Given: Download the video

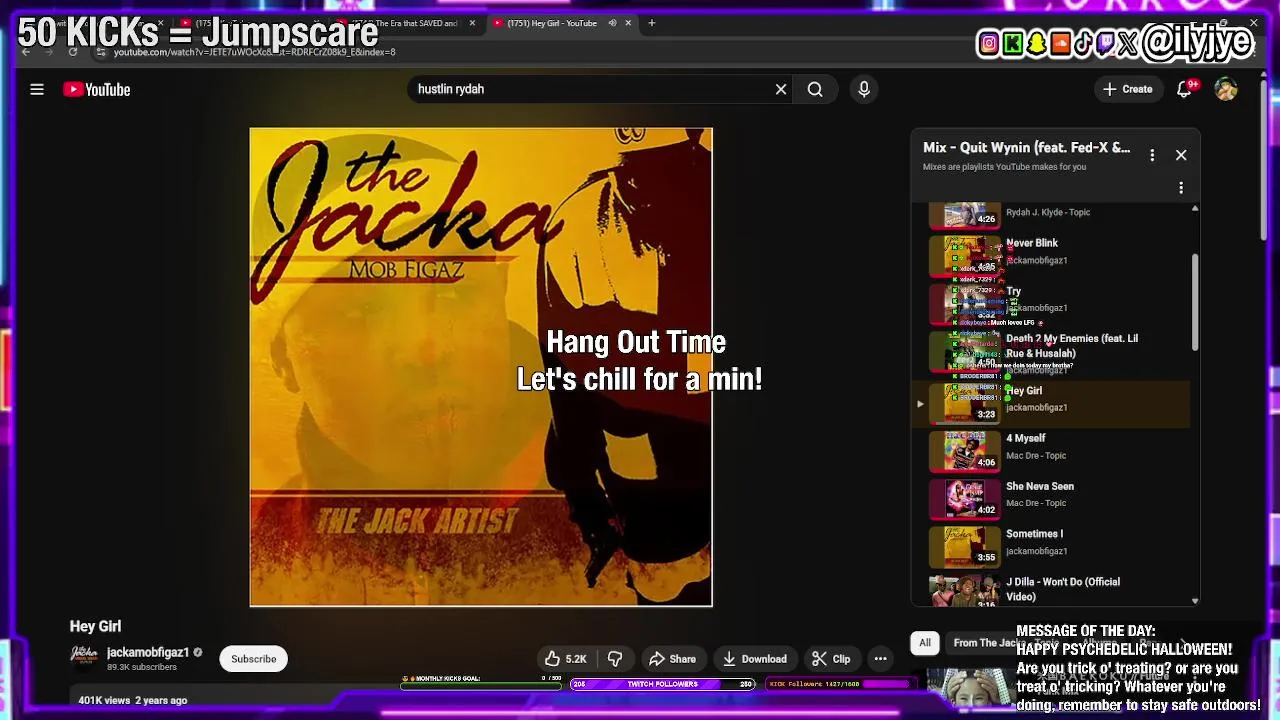Looking at the screenshot, I should click(755, 659).
